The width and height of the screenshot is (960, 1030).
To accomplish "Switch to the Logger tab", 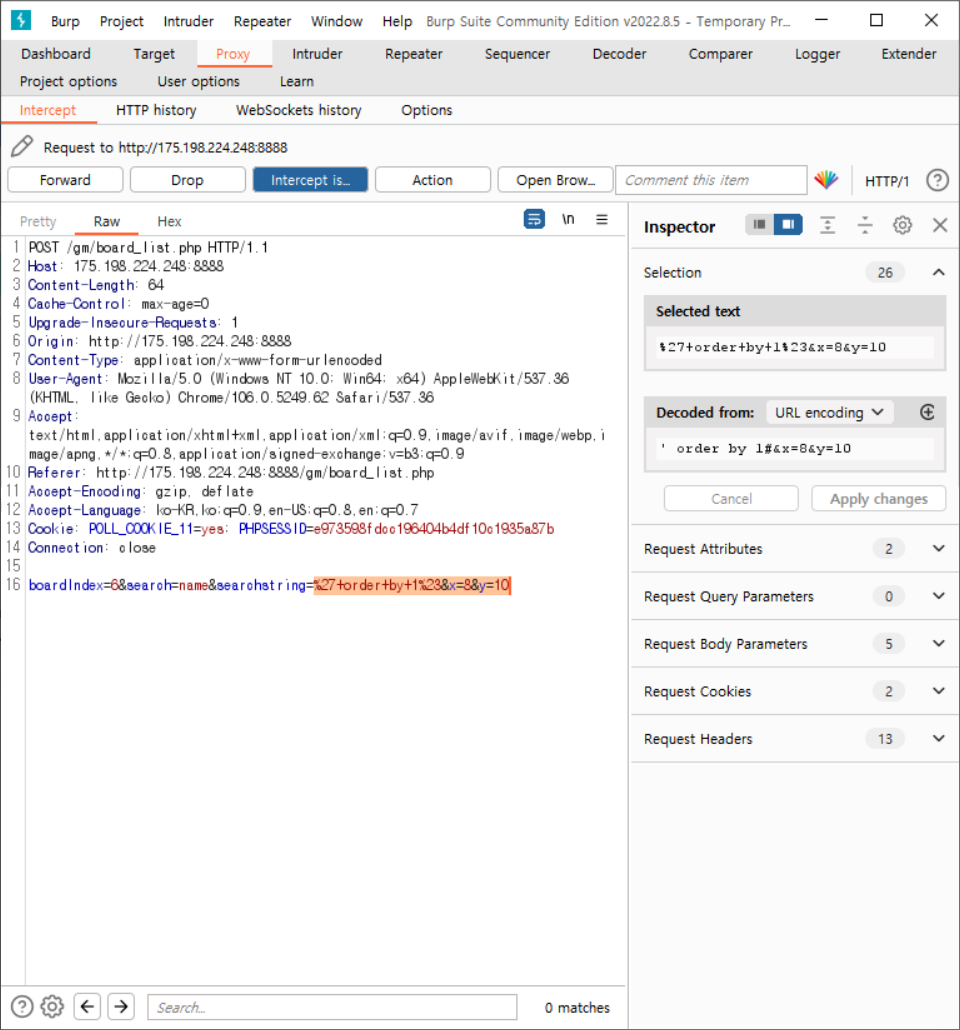I will [817, 54].
